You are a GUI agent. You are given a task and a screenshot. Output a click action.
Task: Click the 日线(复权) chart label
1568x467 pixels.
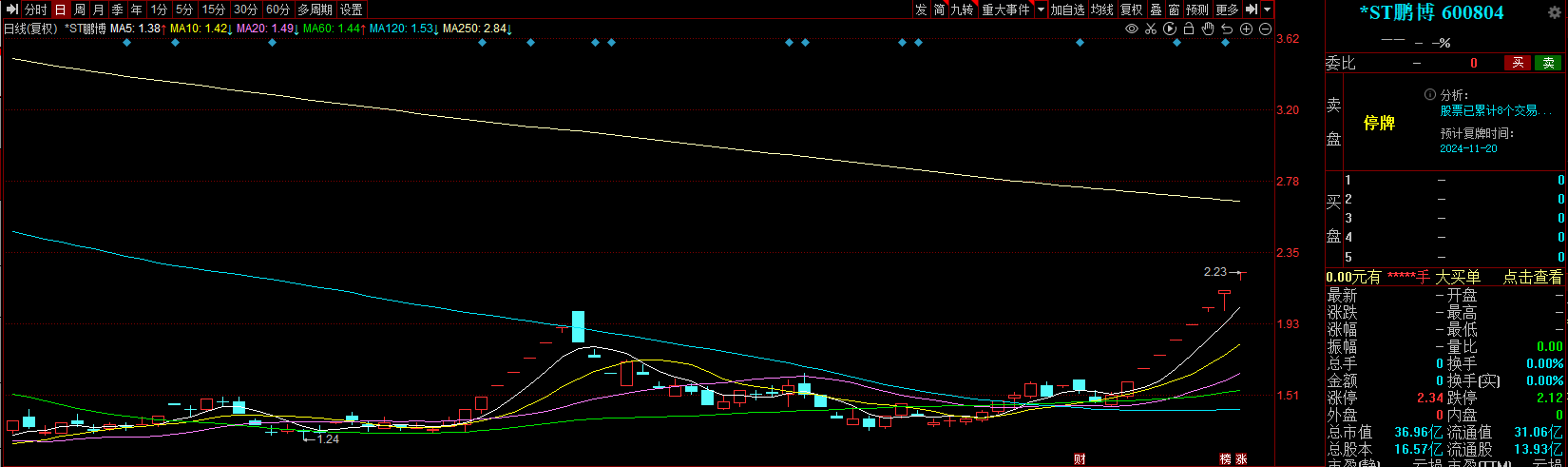click(x=31, y=29)
